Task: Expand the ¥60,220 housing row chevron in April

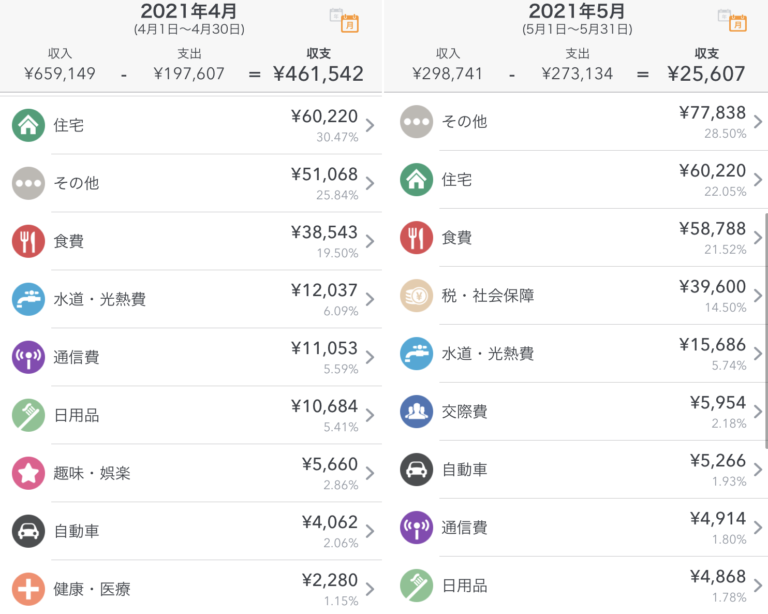Action: click(370, 125)
